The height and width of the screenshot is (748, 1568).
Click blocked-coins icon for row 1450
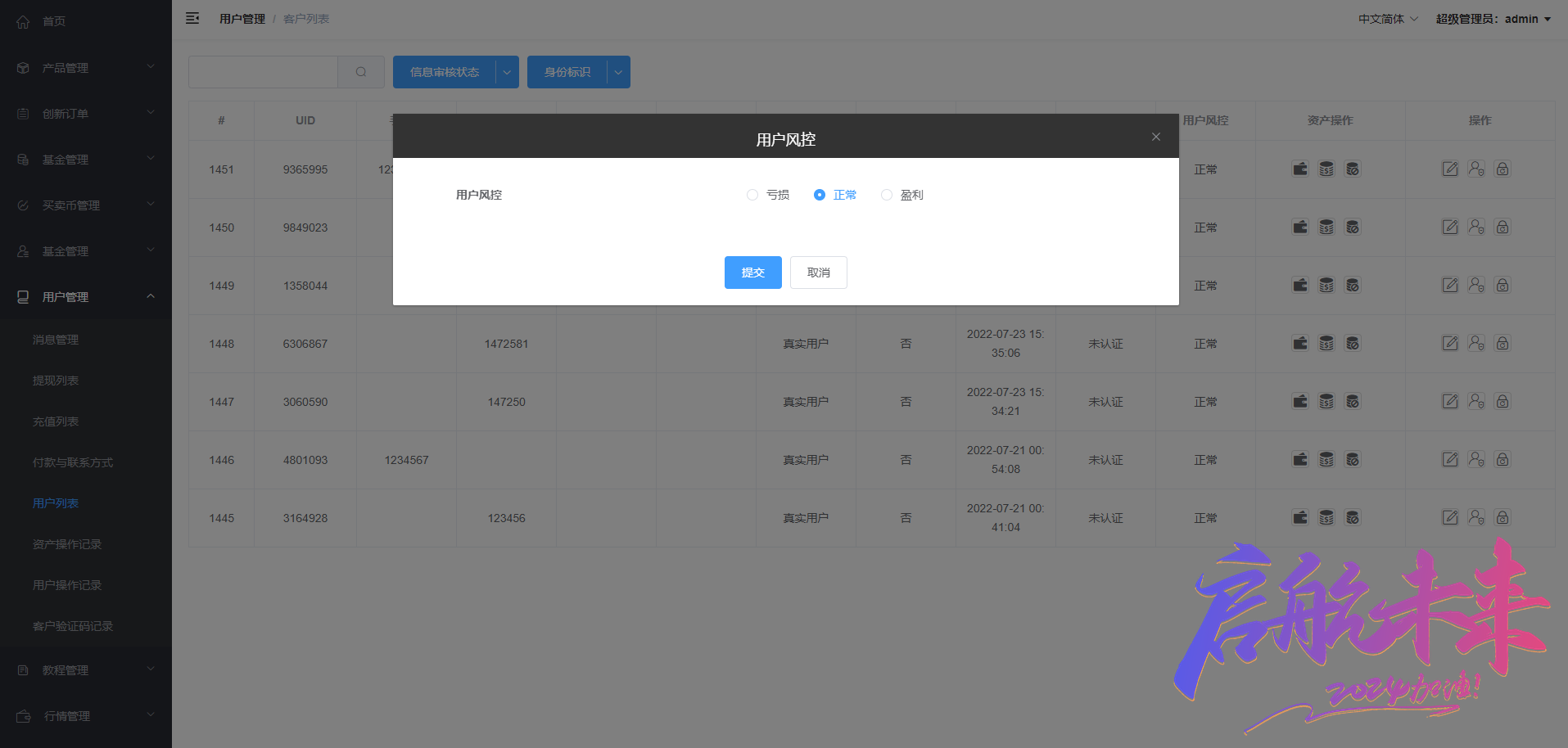[1353, 228]
